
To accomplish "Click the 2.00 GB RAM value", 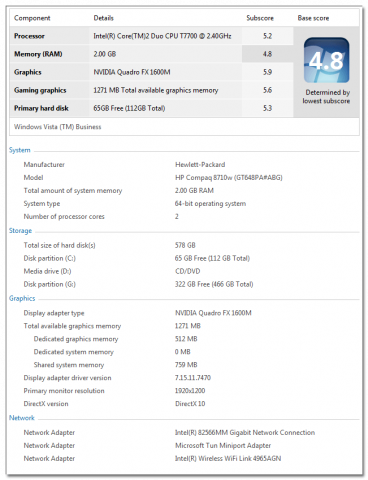I will click(x=194, y=190).
